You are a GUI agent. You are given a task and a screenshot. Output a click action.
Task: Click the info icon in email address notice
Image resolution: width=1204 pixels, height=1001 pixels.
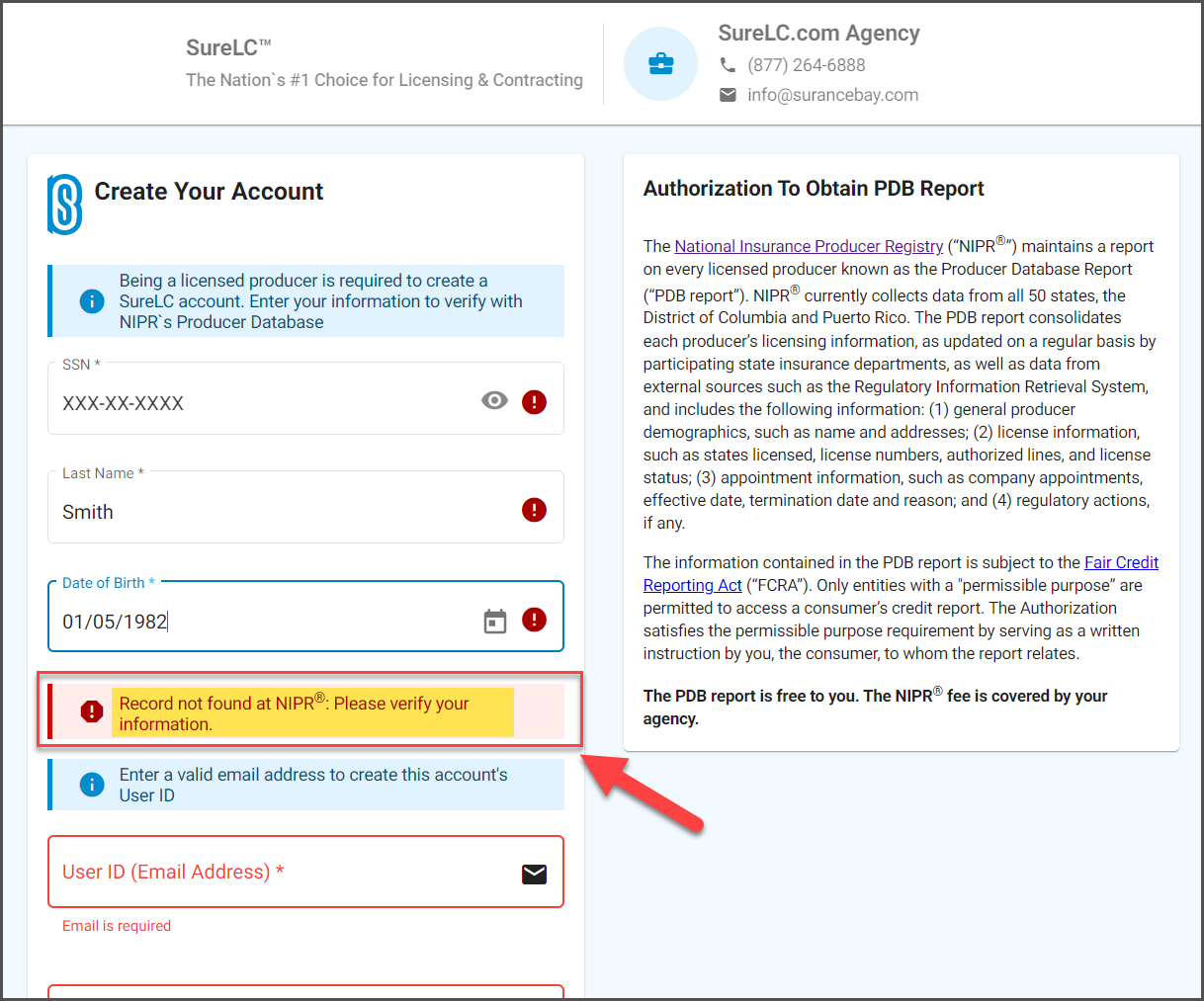point(92,785)
